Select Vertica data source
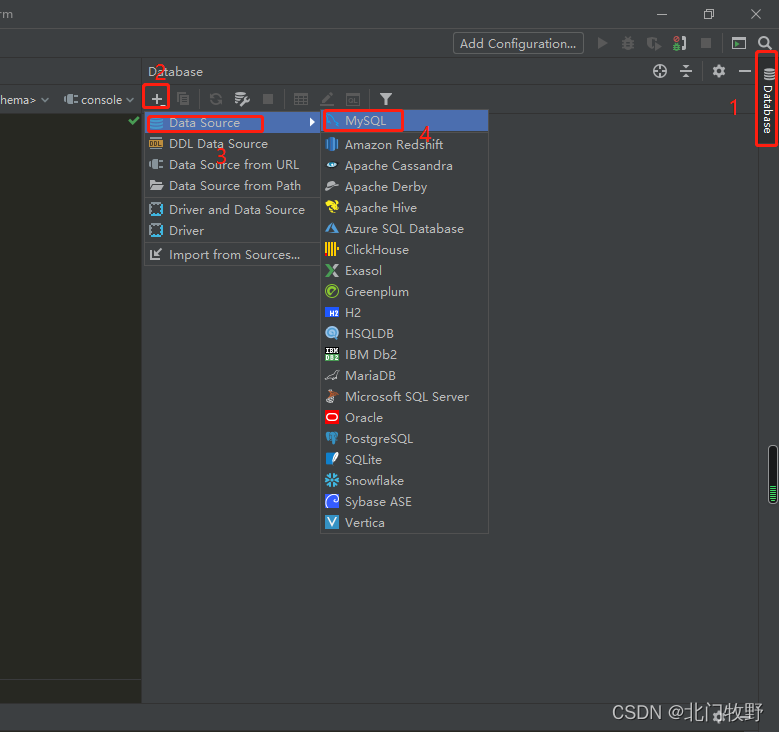Viewport: 779px width, 732px height. (404, 522)
